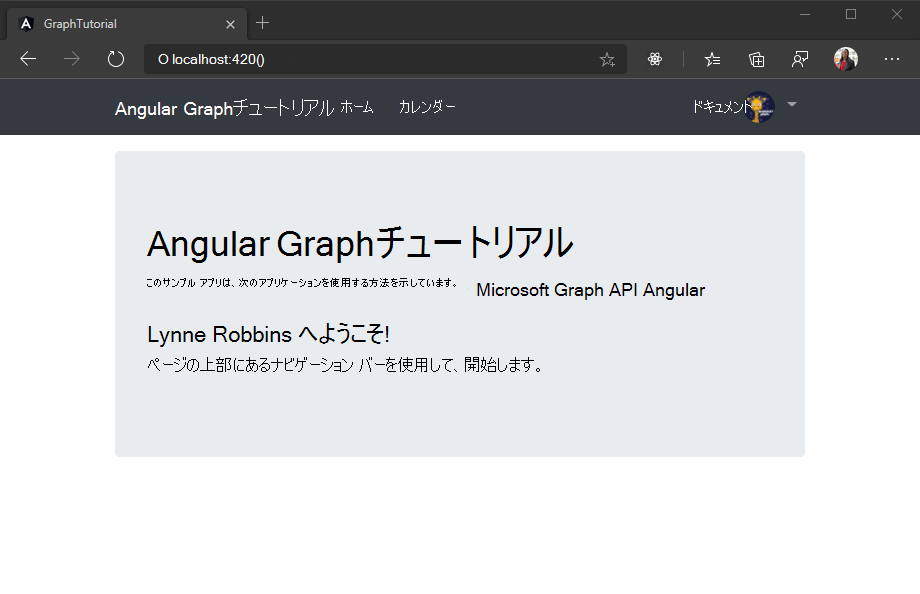Click the Angular favicon on the GraphTutorial tab

pos(26,23)
